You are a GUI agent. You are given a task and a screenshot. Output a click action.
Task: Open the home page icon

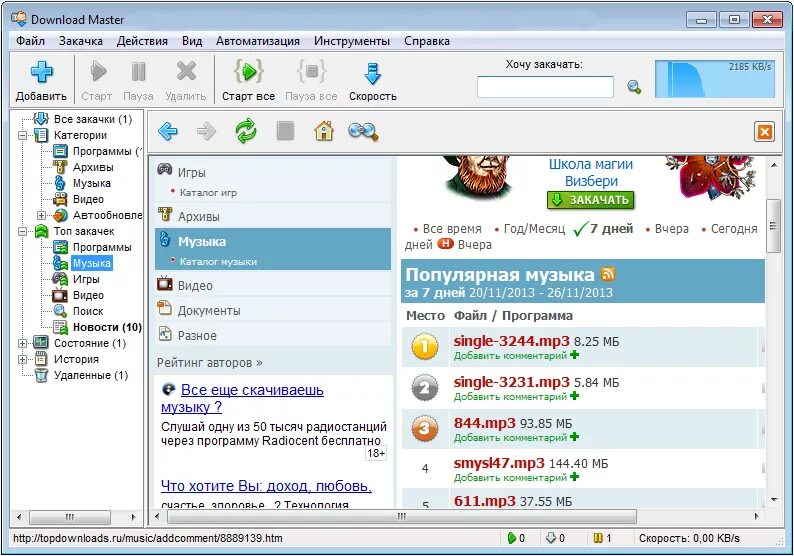(x=324, y=131)
